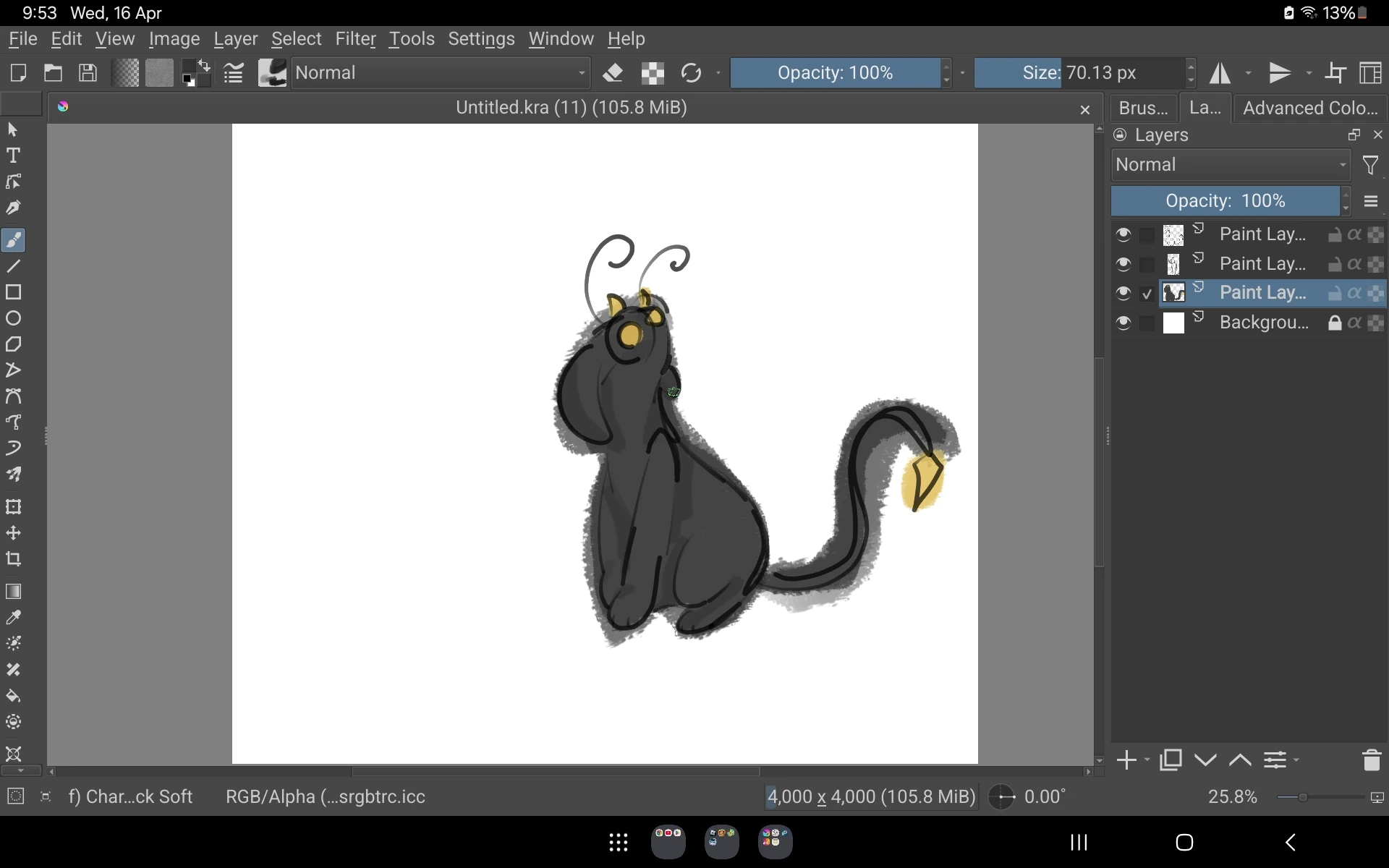Screen dimensions: 1389x868
Task: Delete layer with trash icon
Action: pyautogui.click(x=1371, y=760)
